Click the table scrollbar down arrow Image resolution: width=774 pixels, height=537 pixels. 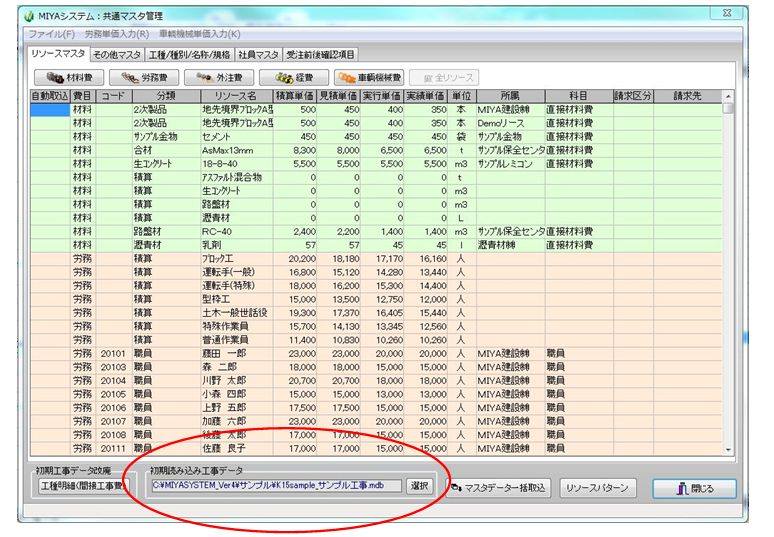point(728,450)
